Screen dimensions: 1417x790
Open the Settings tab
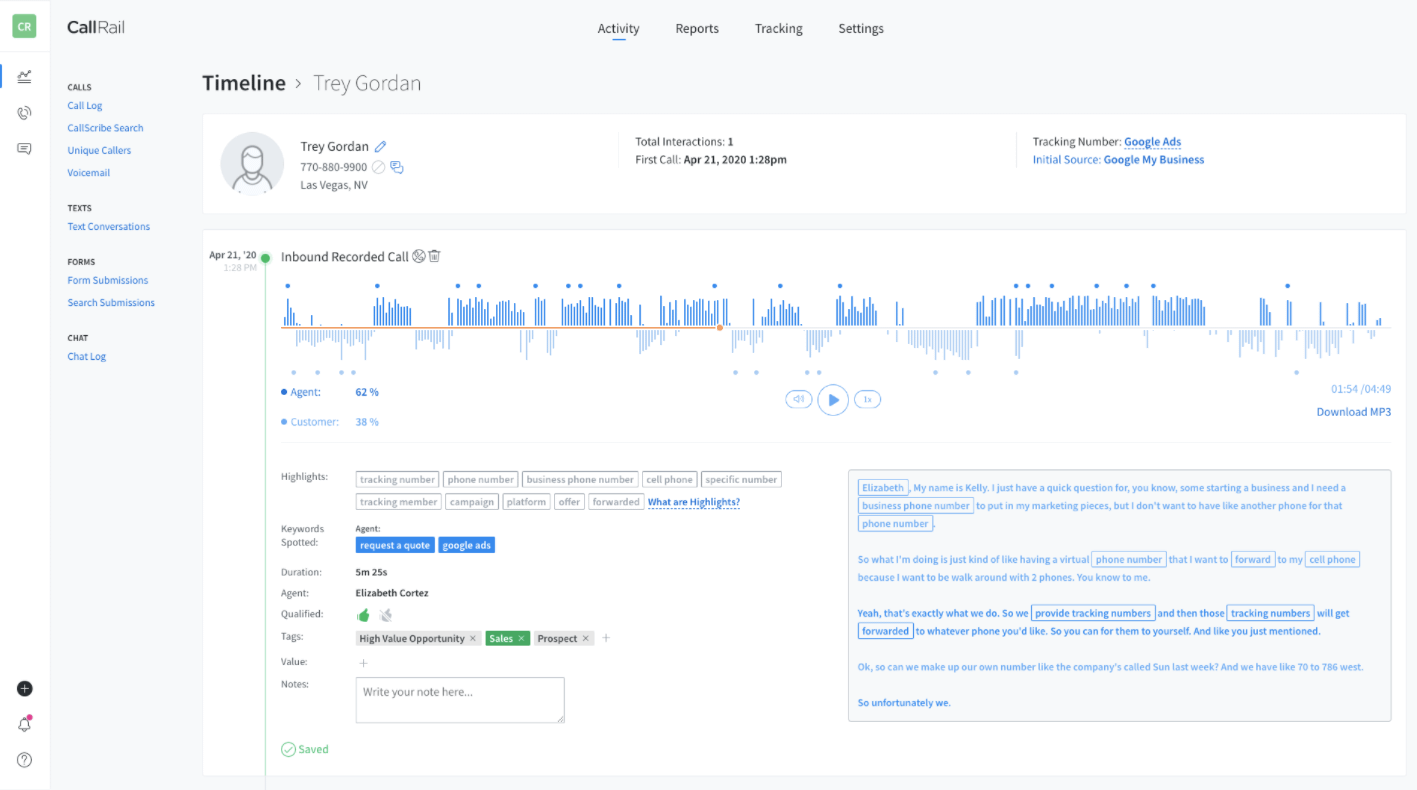[x=860, y=28]
